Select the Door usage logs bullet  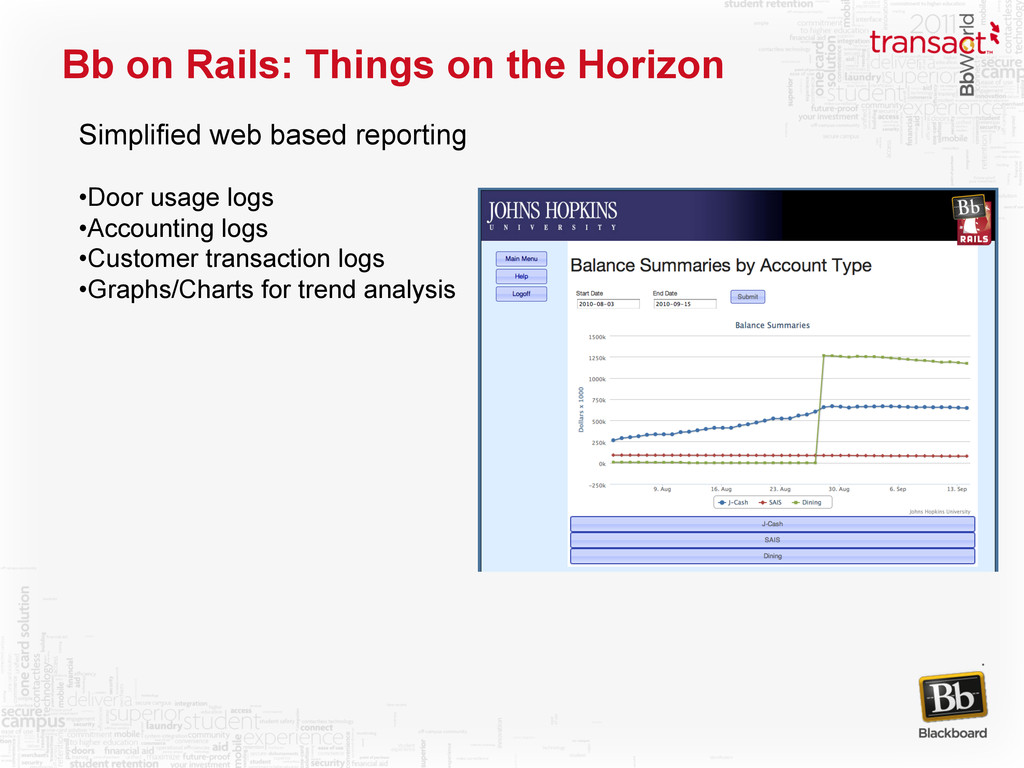(176, 197)
